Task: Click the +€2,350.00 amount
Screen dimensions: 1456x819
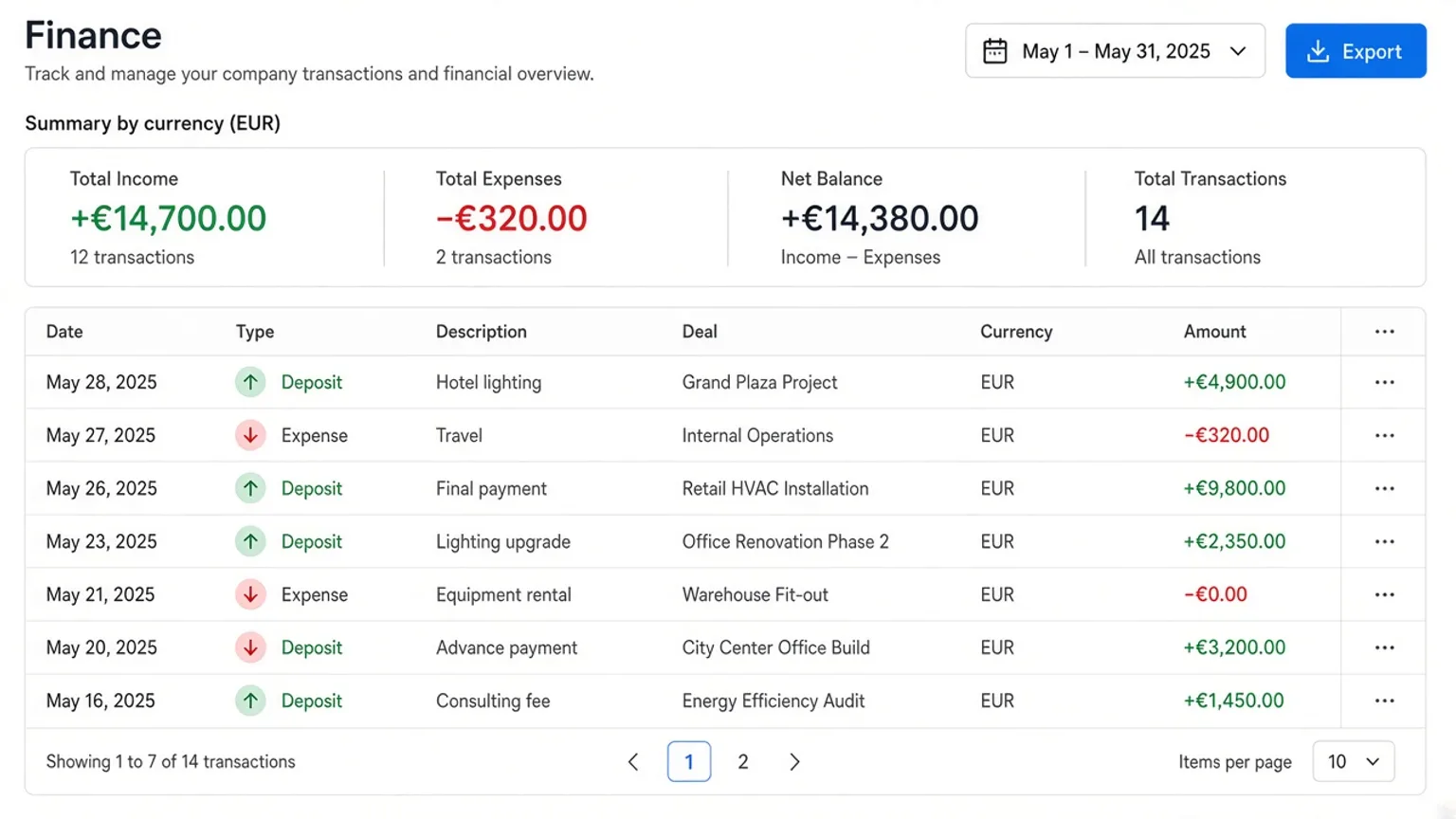Action: pos(1234,541)
